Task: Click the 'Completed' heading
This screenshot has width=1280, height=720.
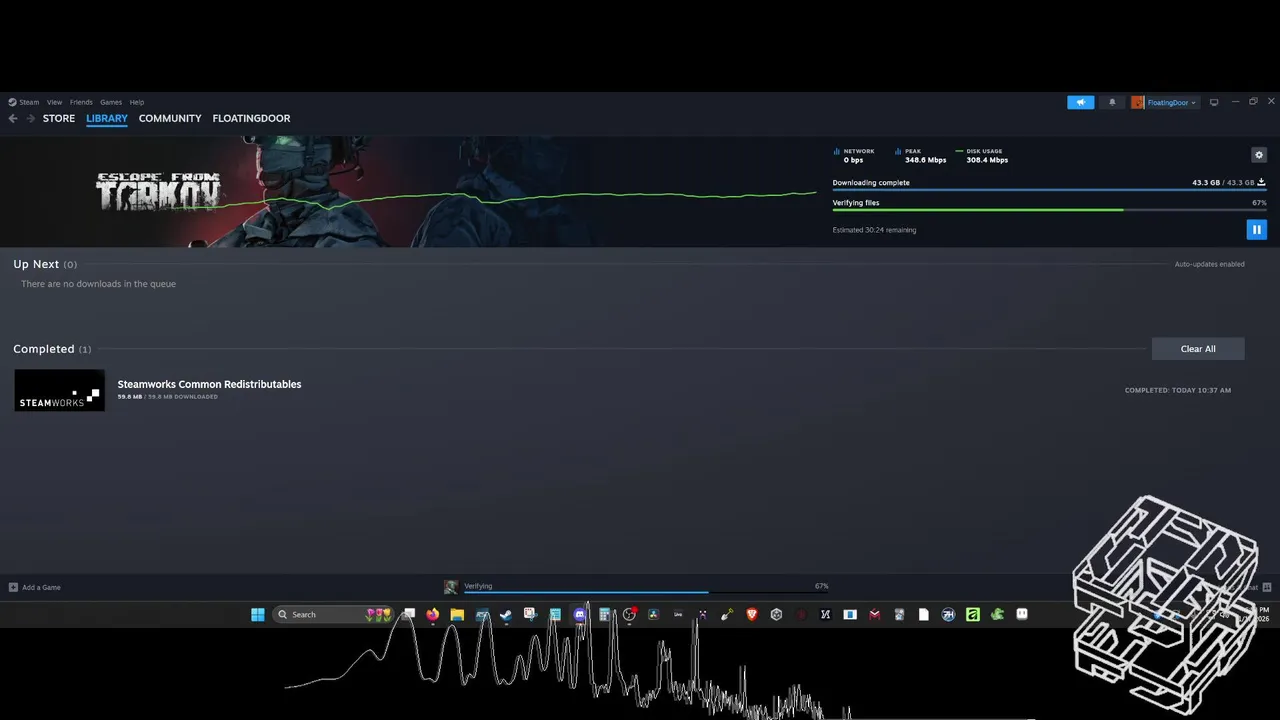Action: point(44,349)
